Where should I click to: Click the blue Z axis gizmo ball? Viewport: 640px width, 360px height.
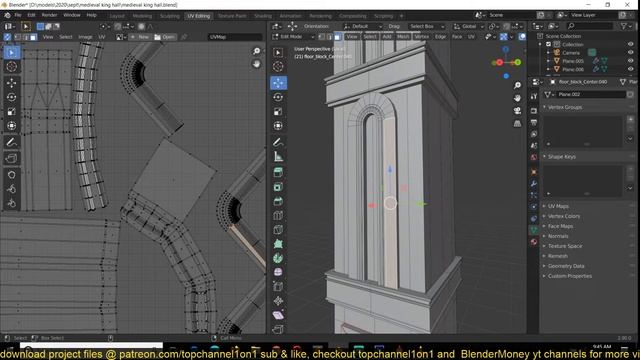[506, 49]
